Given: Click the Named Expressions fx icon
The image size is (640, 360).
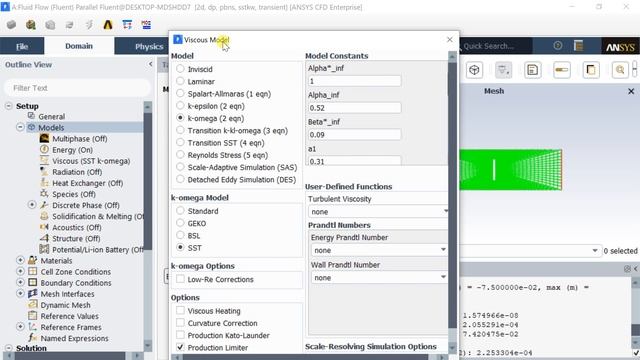Looking at the screenshot, I should tap(33, 338).
